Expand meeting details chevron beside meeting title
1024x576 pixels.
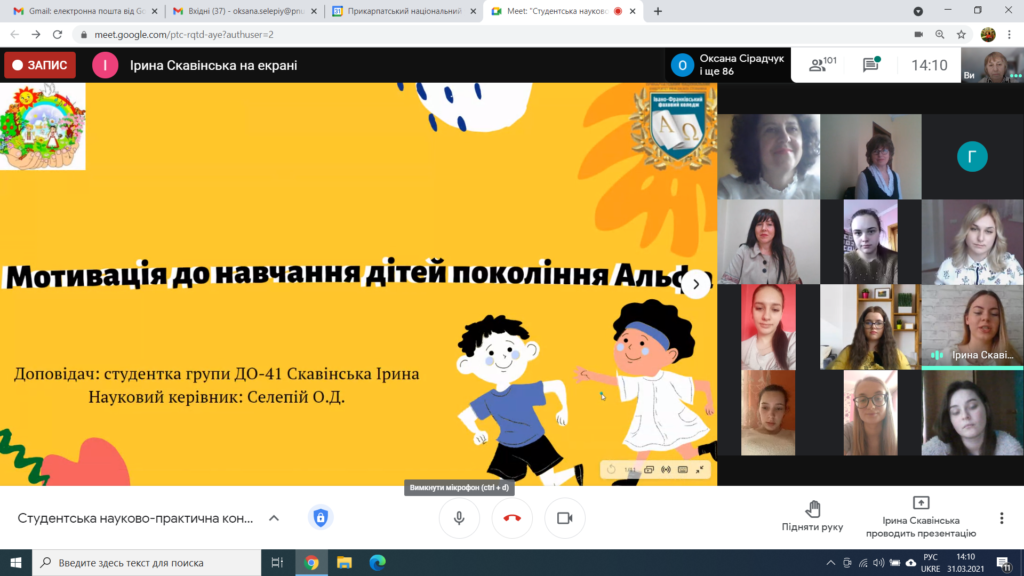[x=274, y=518]
